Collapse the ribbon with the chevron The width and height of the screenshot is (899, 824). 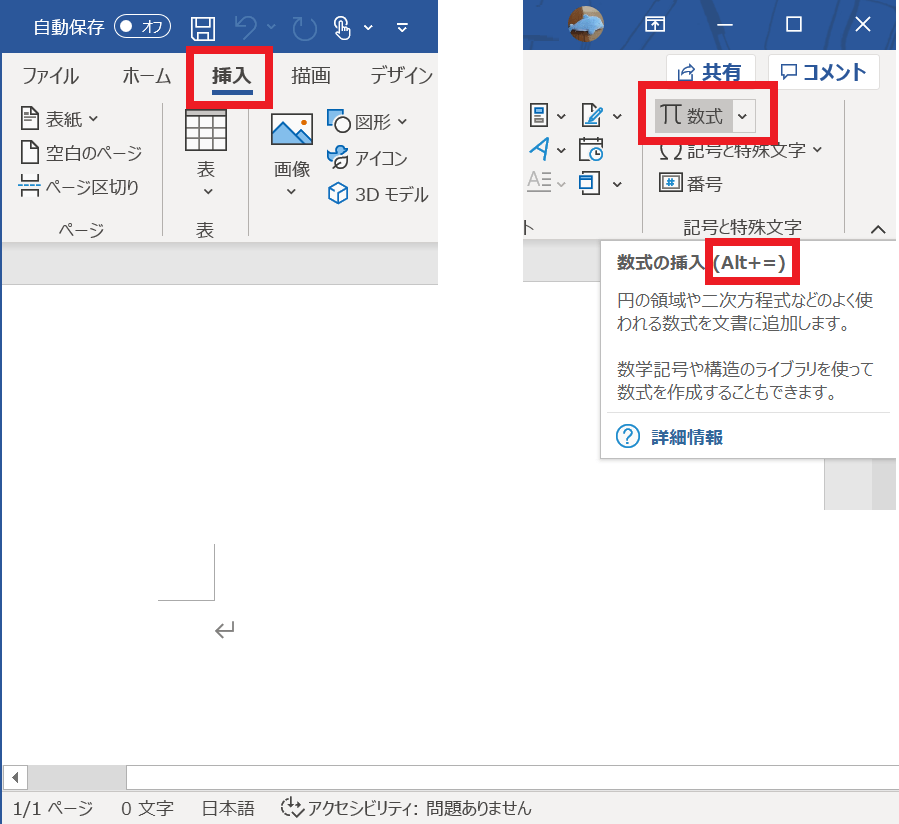click(877, 229)
